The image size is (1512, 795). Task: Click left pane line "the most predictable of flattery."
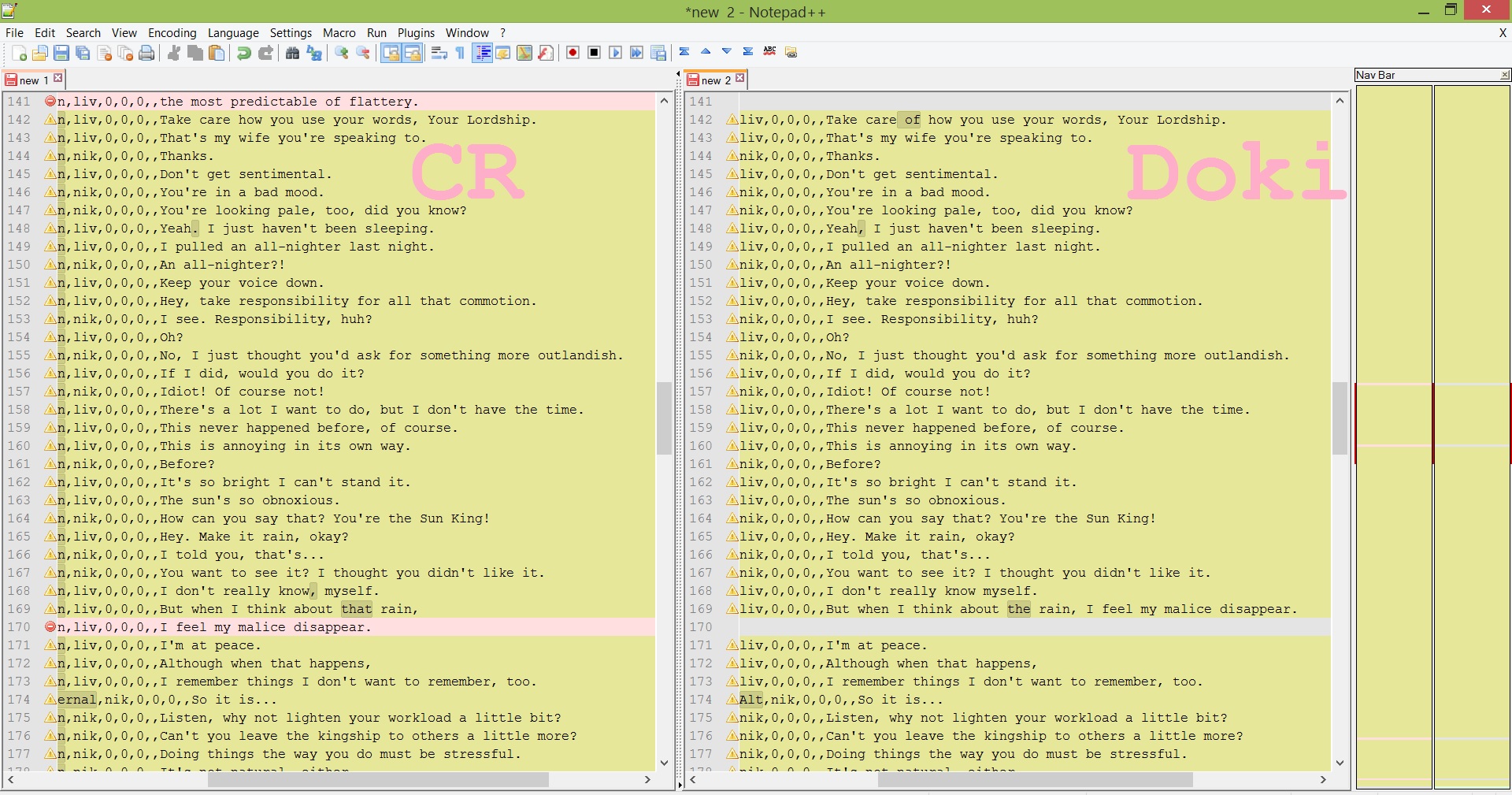point(289,102)
